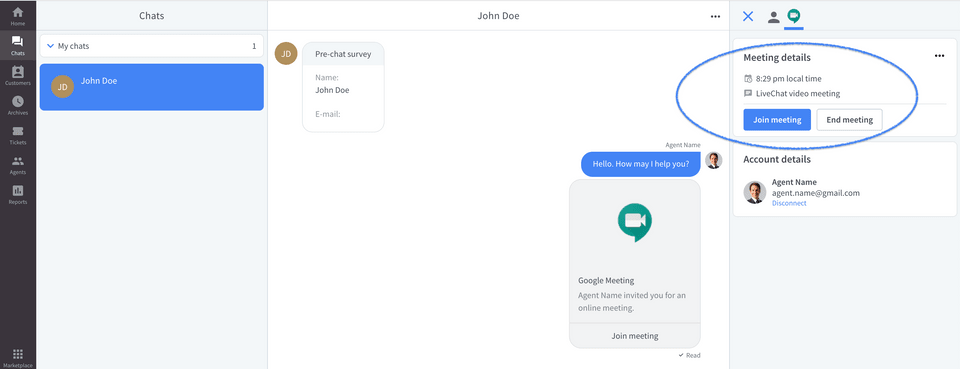Click 'Hello. How may I help you?' message
Image resolution: width=960 pixels, height=369 pixels.
click(x=640, y=164)
